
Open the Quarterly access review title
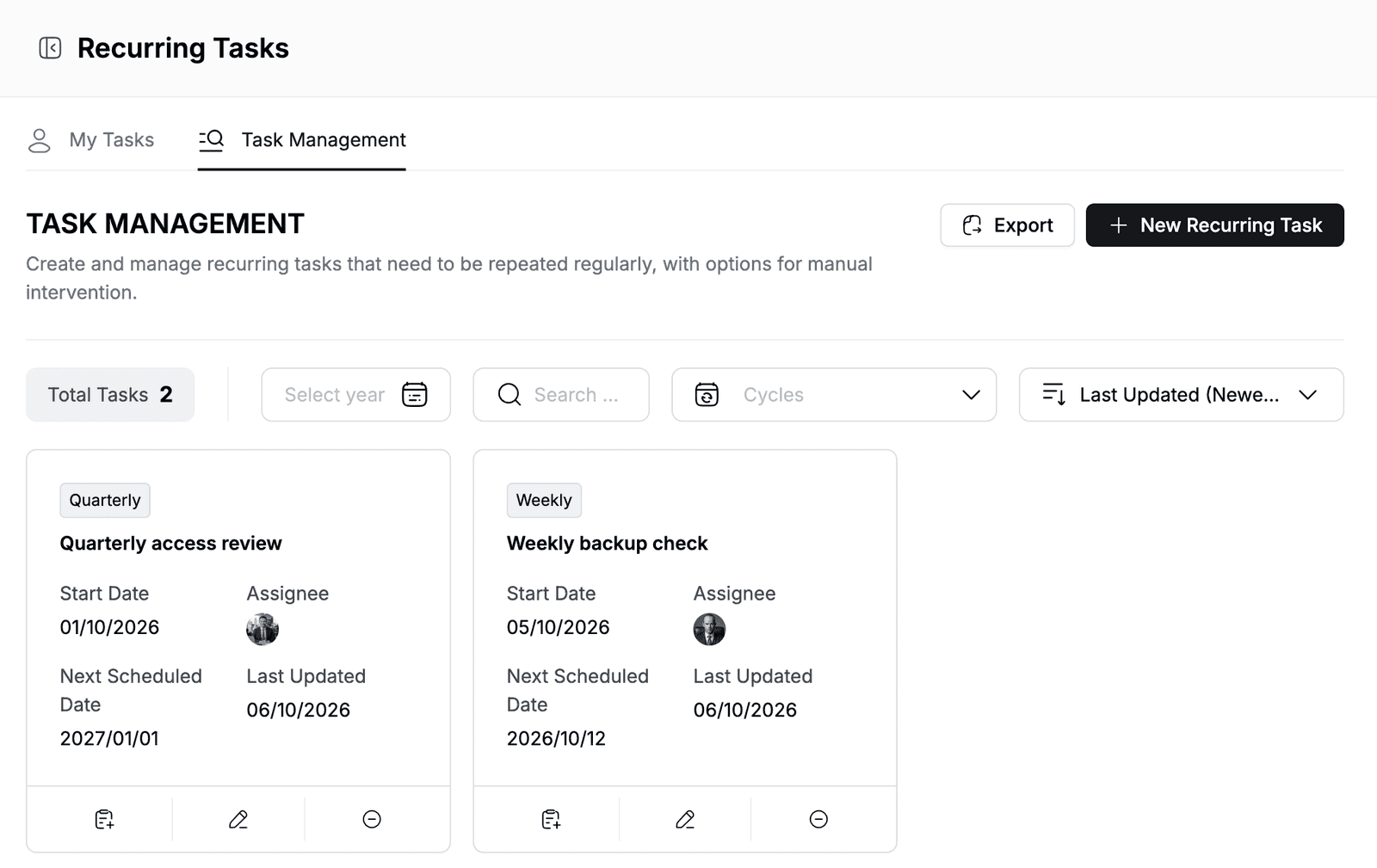[x=170, y=544]
